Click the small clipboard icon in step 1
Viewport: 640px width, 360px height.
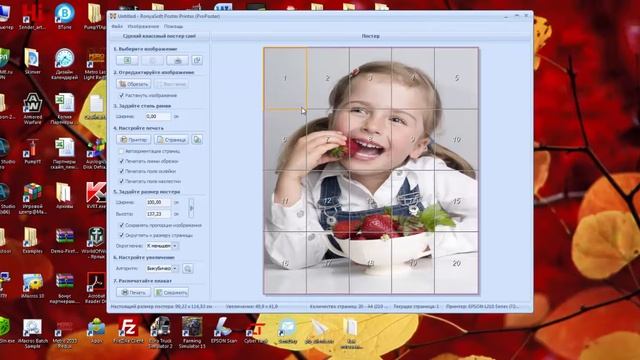coord(197,60)
